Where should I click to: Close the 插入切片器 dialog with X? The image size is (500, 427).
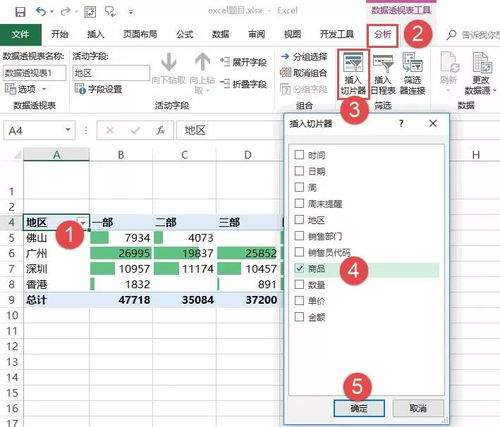tap(433, 124)
